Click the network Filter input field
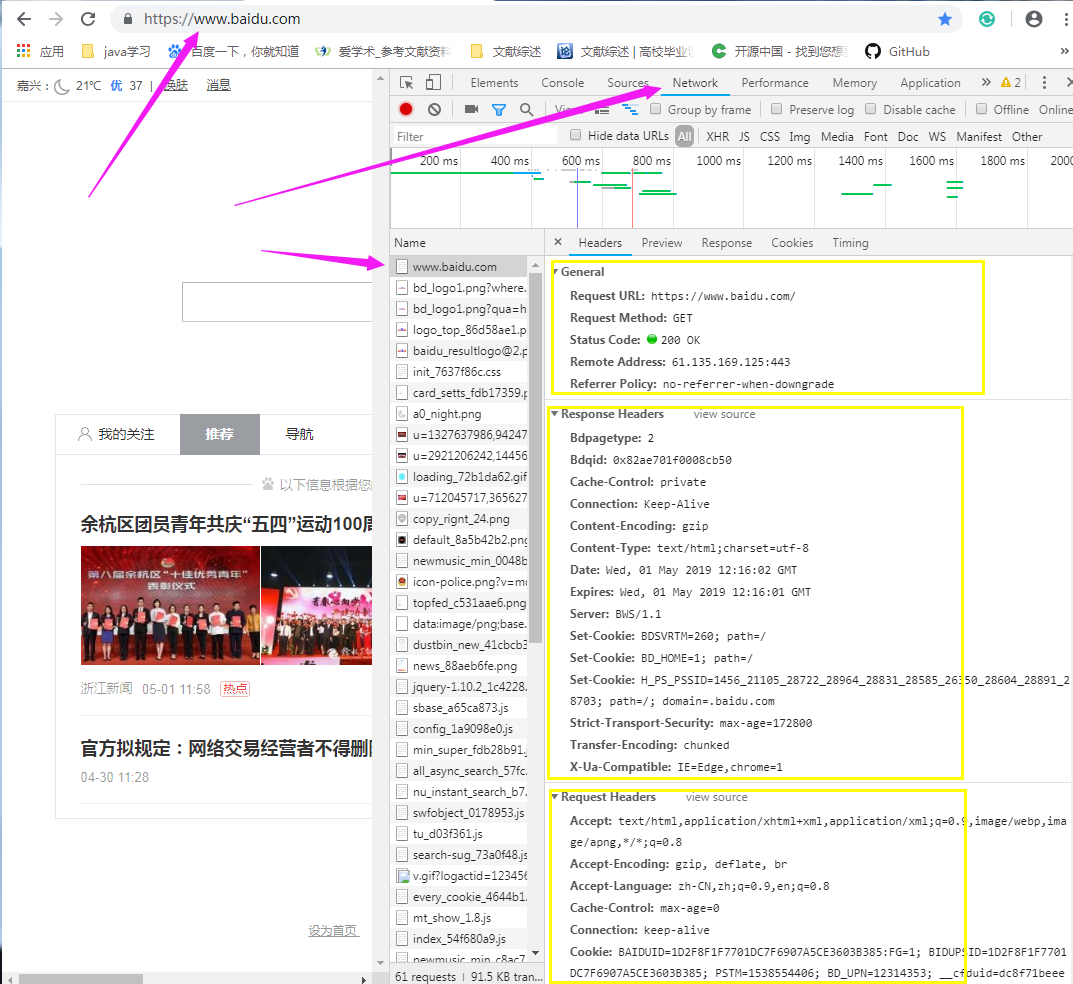1073x984 pixels. point(476,136)
